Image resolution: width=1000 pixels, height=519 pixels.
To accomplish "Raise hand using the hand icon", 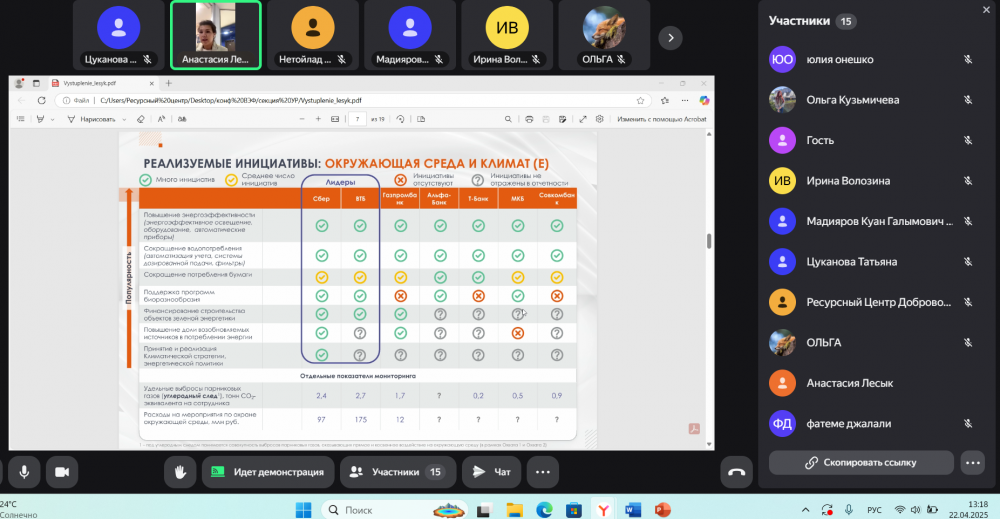I will coord(180,471).
